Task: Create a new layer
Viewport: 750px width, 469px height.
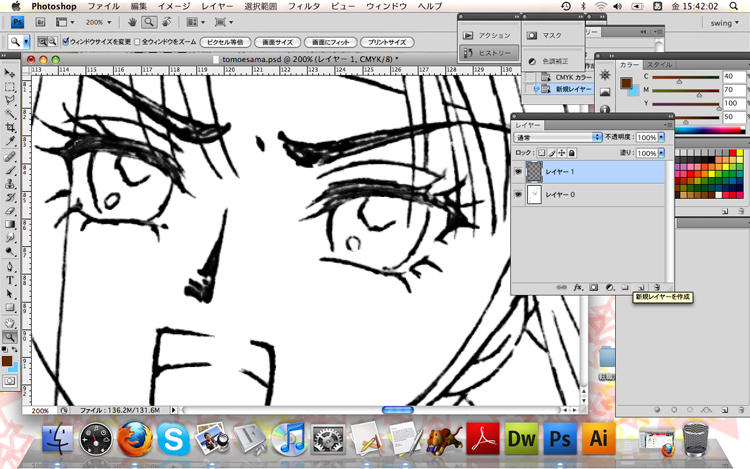Action: (x=640, y=287)
